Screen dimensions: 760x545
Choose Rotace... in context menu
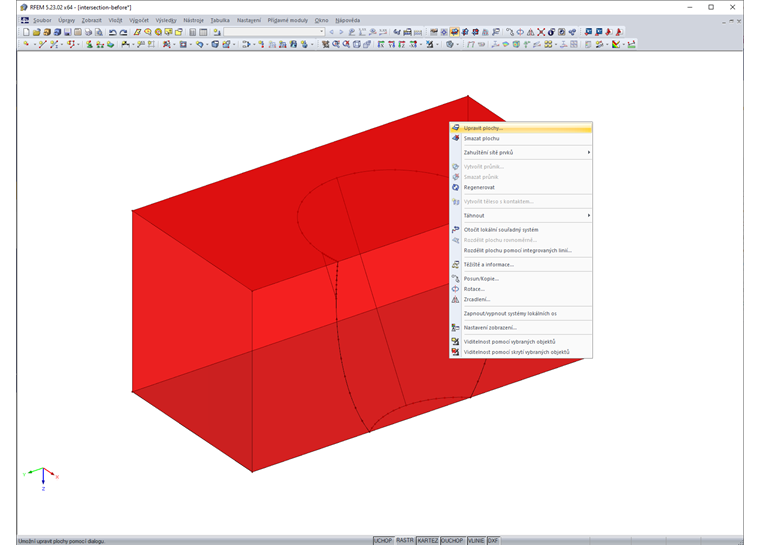(521, 289)
